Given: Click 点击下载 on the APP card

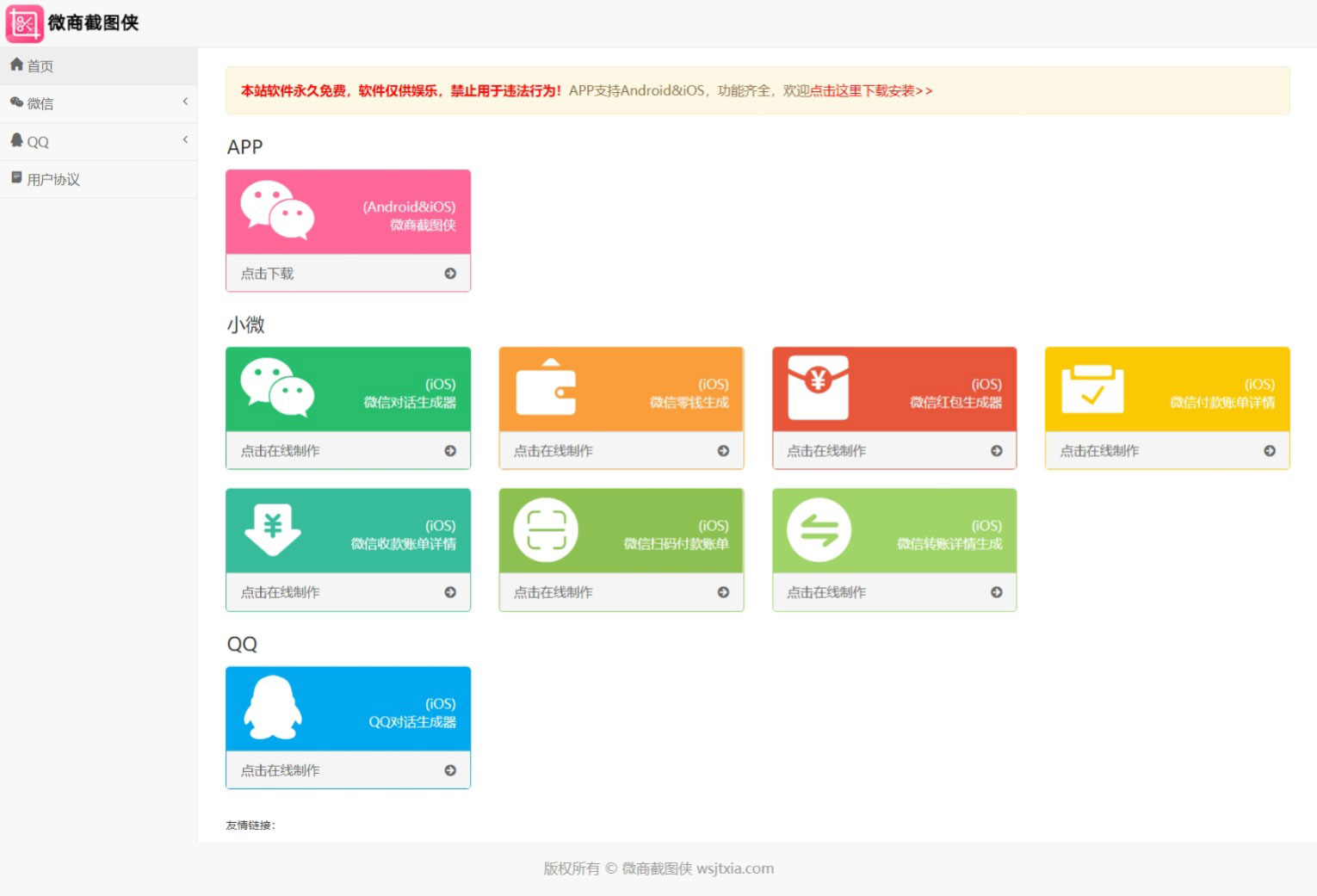Looking at the screenshot, I should point(267,274).
